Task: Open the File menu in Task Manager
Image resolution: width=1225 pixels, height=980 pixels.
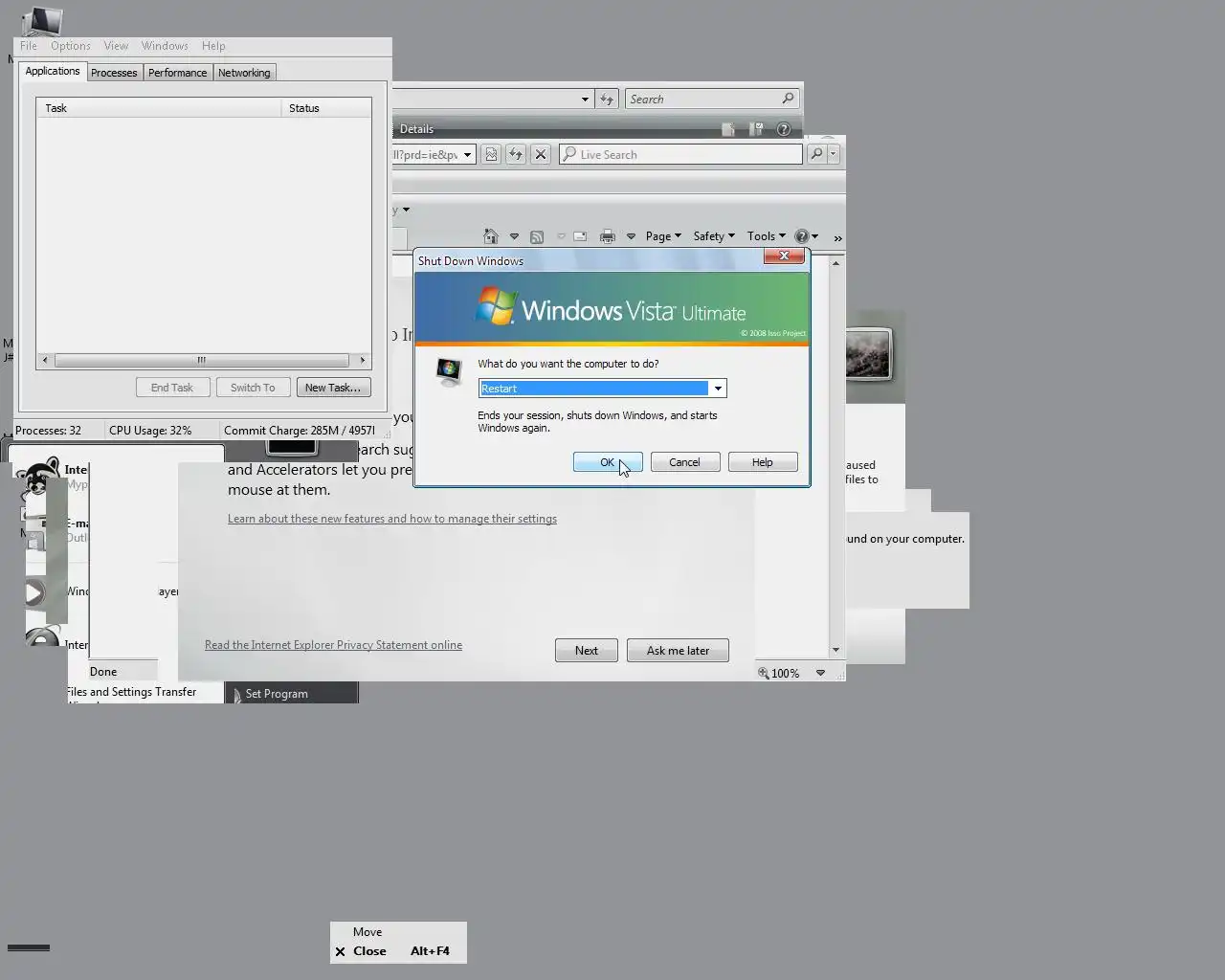Action: tap(29, 46)
